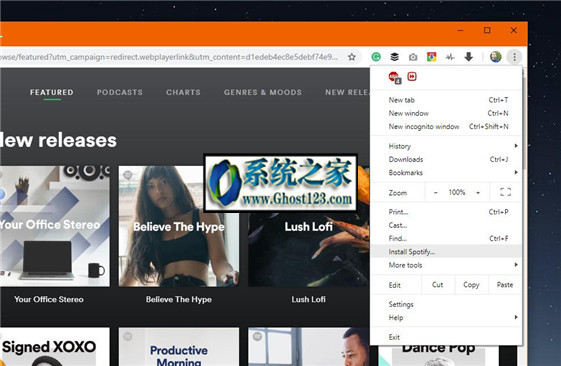Open a New incognito window
561x366 pixels.
[x=446, y=126]
